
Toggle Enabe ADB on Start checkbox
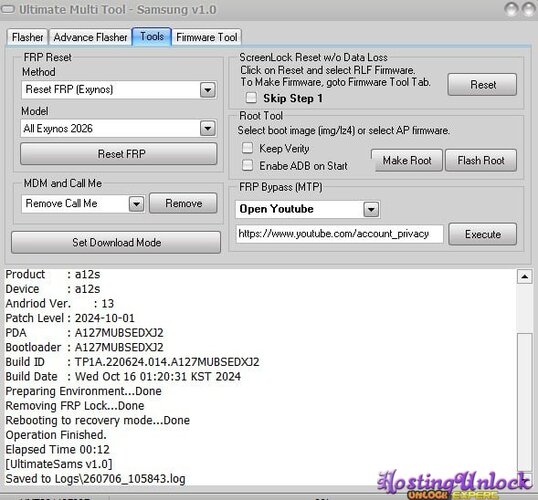(x=247, y=165)
